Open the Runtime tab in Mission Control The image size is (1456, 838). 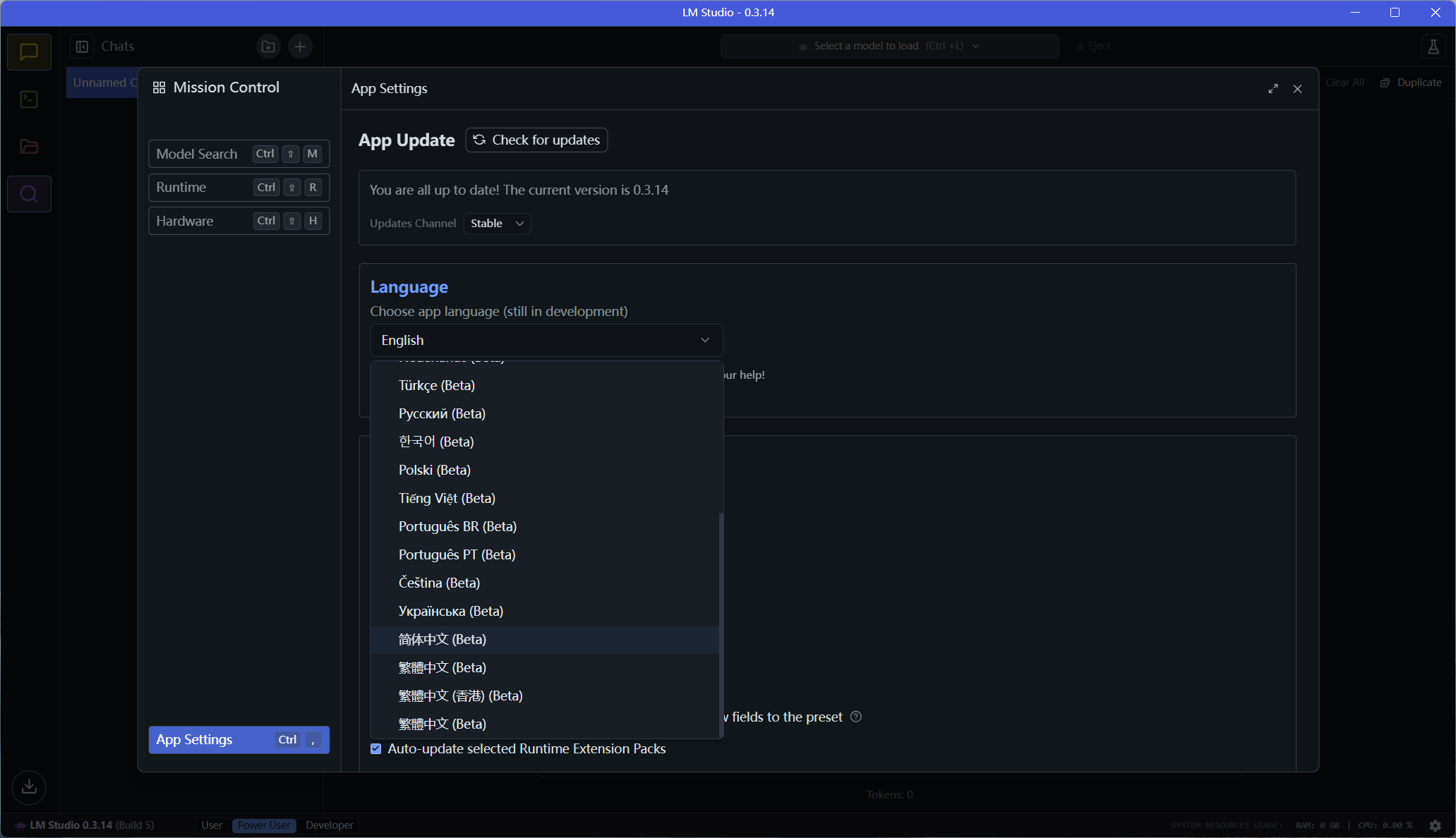point(239,188)
